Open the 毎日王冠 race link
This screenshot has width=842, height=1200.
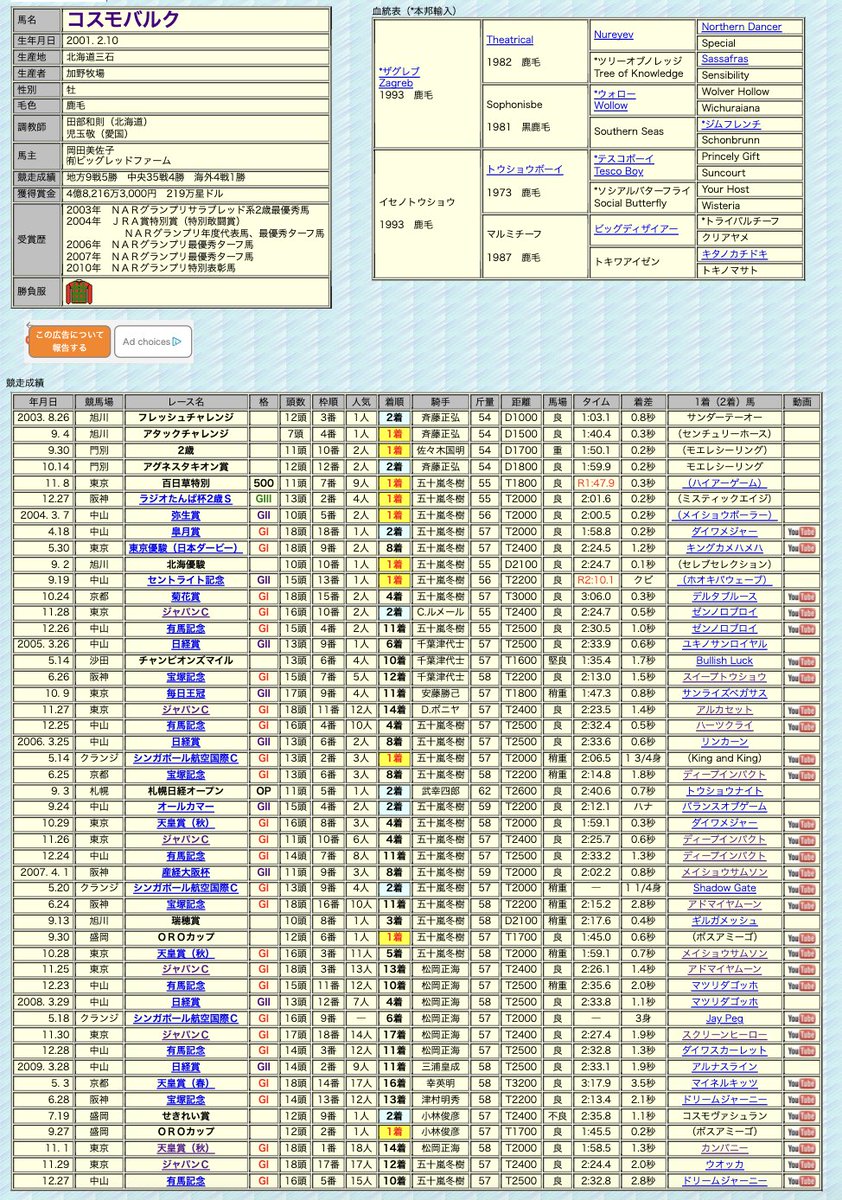click(187, 693)
